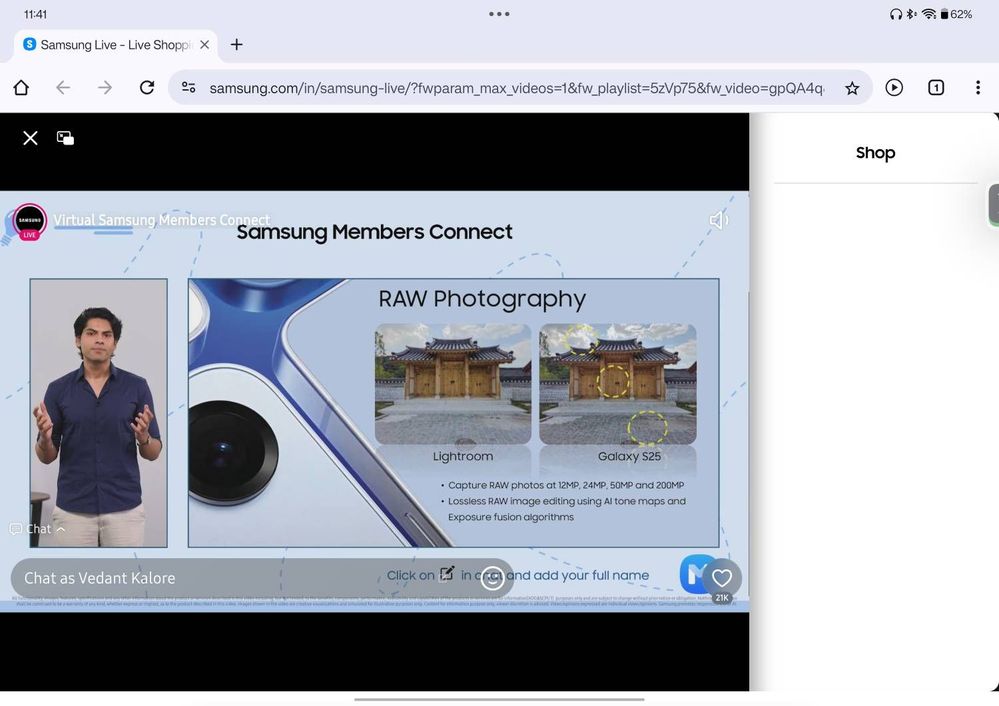999x706 pixels.
Task: Tap the presenter video thumbnail
Action: pyautogui.click(x=99, y=413)
